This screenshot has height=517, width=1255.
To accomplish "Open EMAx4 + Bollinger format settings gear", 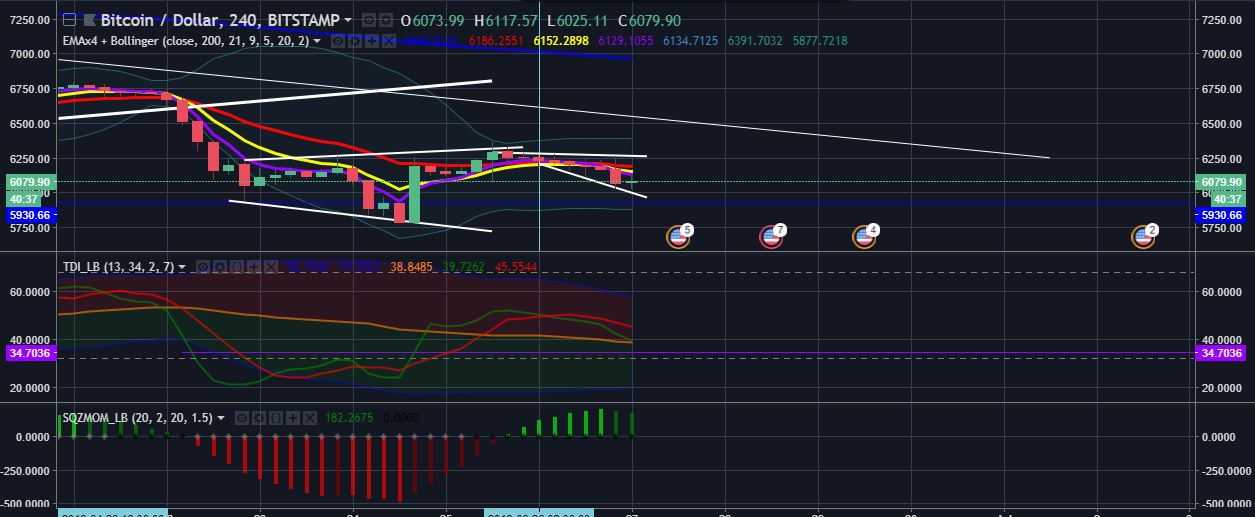I will pyautogui.click(x=355, y=41).
